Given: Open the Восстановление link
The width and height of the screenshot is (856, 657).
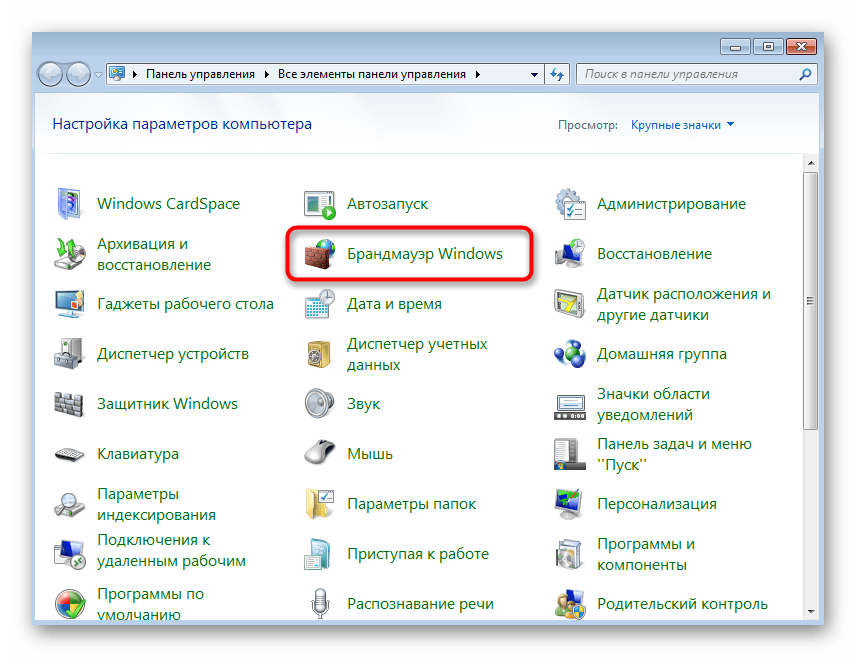Looking at the screenshot, I should [654, 254].
